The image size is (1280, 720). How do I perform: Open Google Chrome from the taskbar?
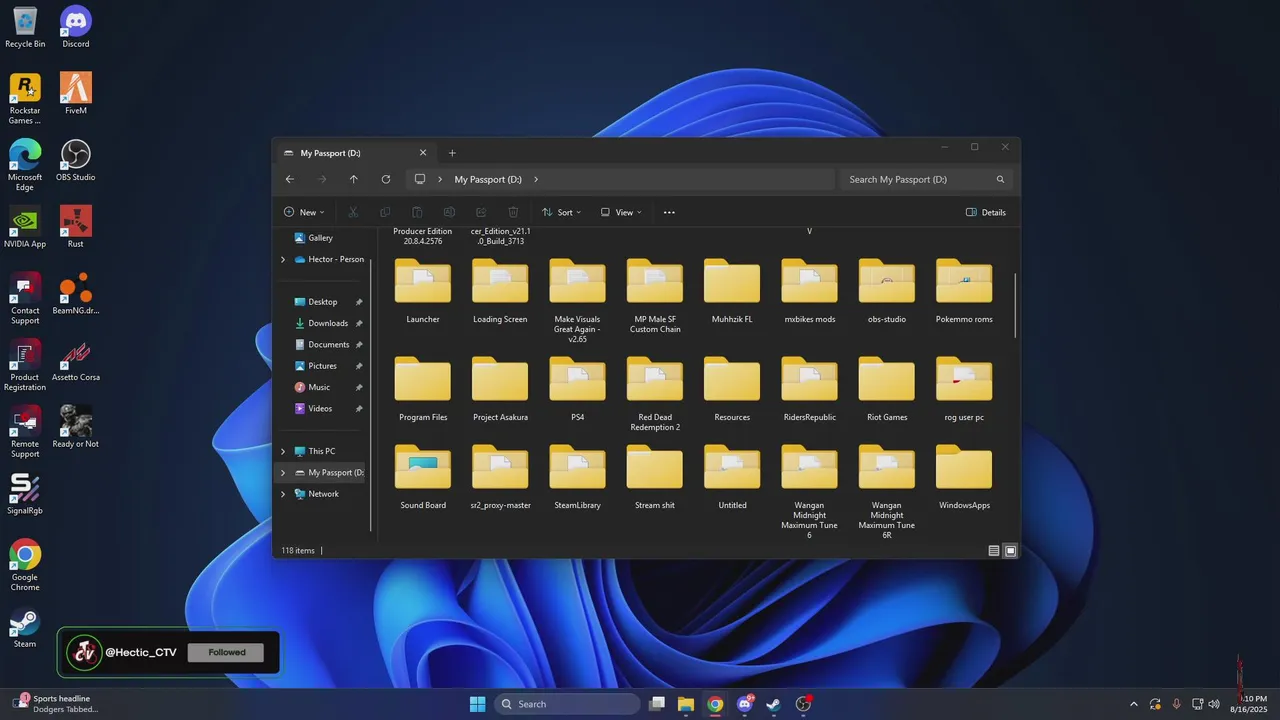point(715,704)
